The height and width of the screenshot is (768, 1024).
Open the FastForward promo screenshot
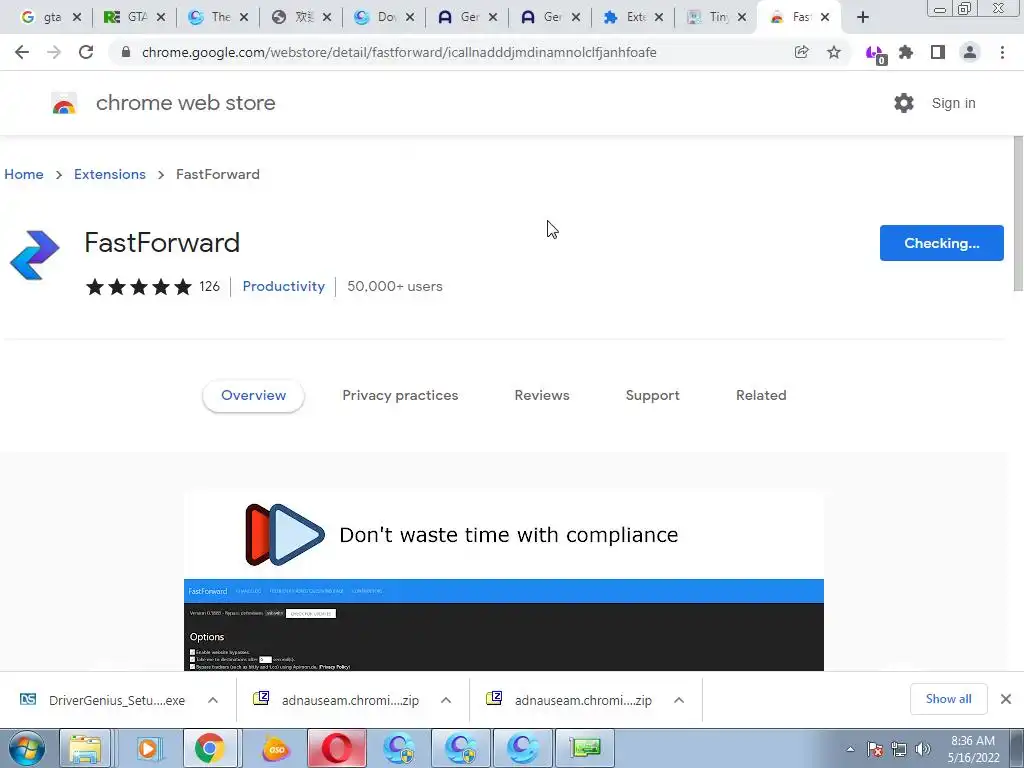click(x=504, y=581)
